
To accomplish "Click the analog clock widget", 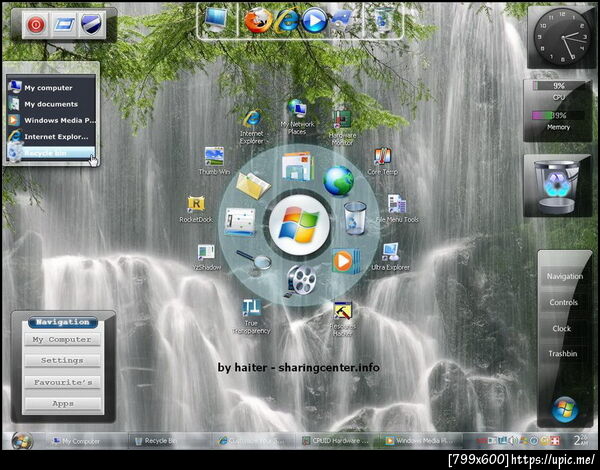I will 561,37.
